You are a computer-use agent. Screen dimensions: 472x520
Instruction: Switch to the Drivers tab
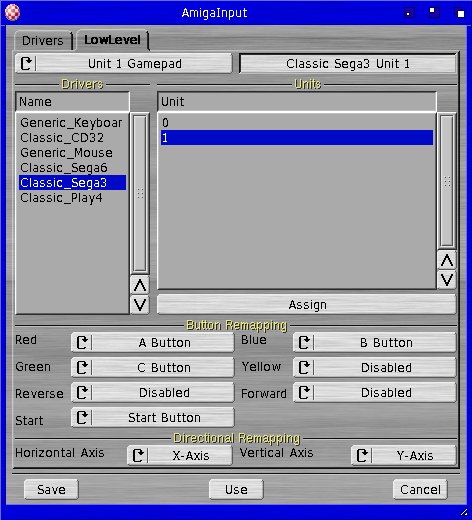click(43, 41)
